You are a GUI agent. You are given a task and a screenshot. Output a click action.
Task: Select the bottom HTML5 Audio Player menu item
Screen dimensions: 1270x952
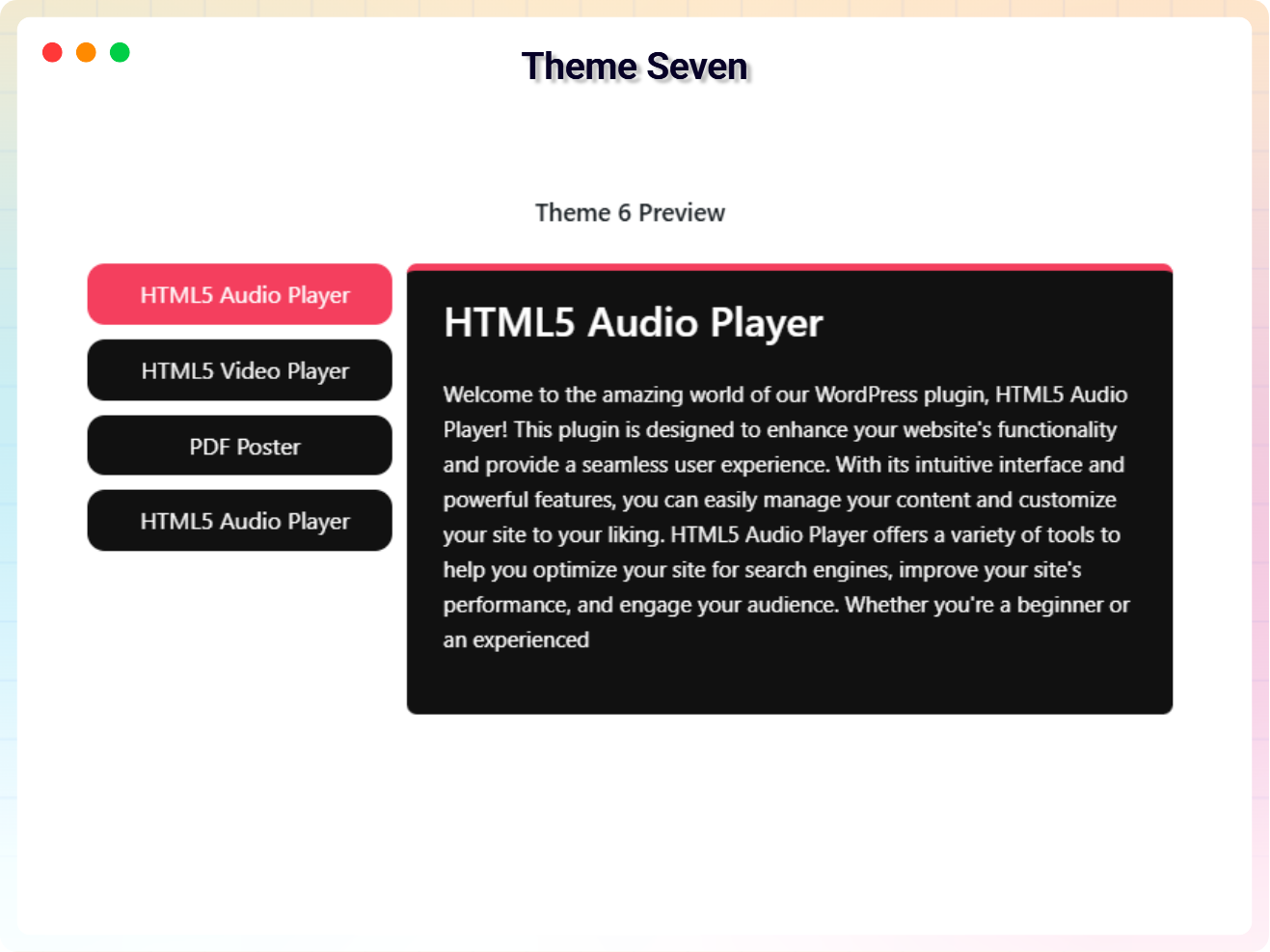(239, 520)
